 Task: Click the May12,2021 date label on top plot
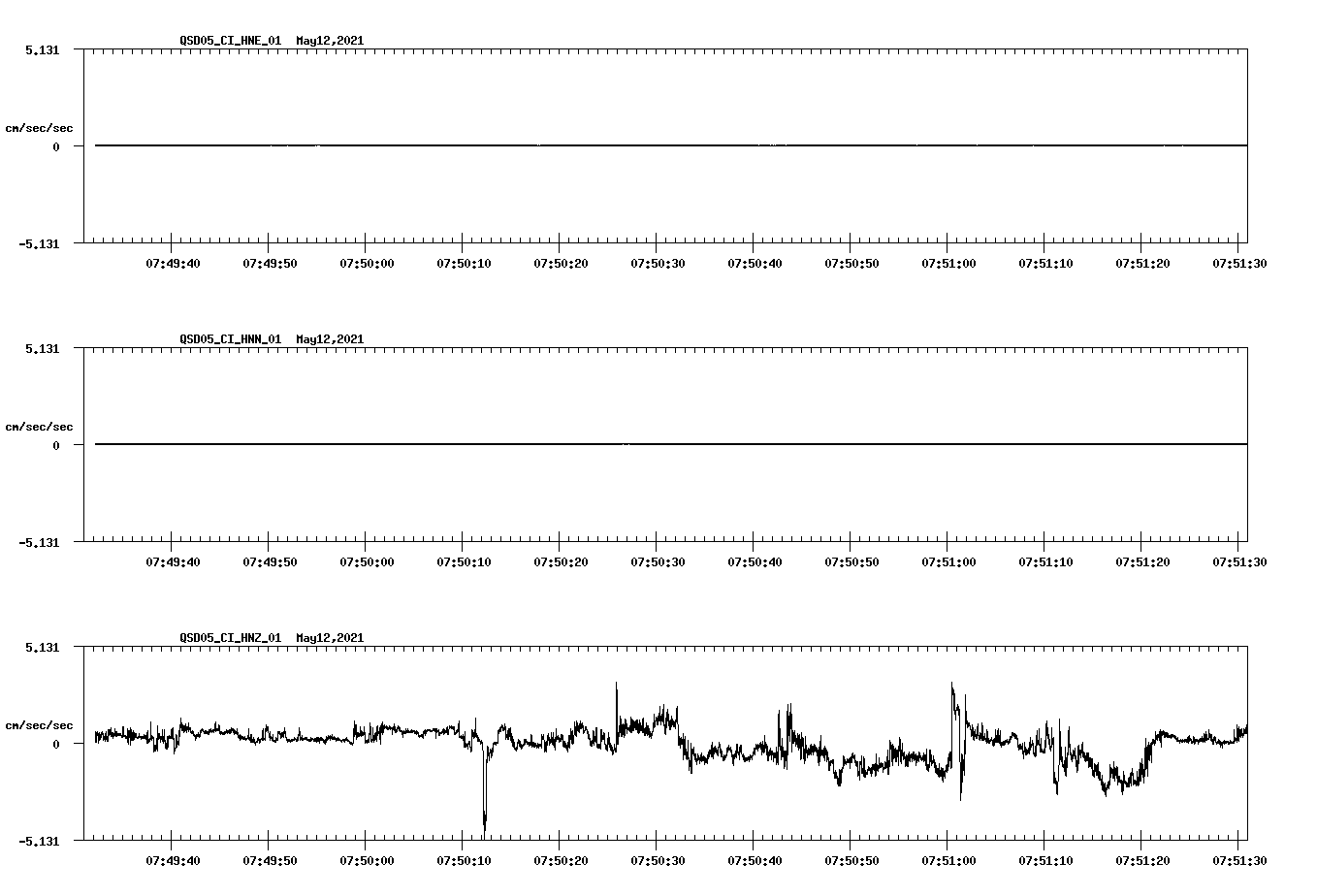point(330,41)
